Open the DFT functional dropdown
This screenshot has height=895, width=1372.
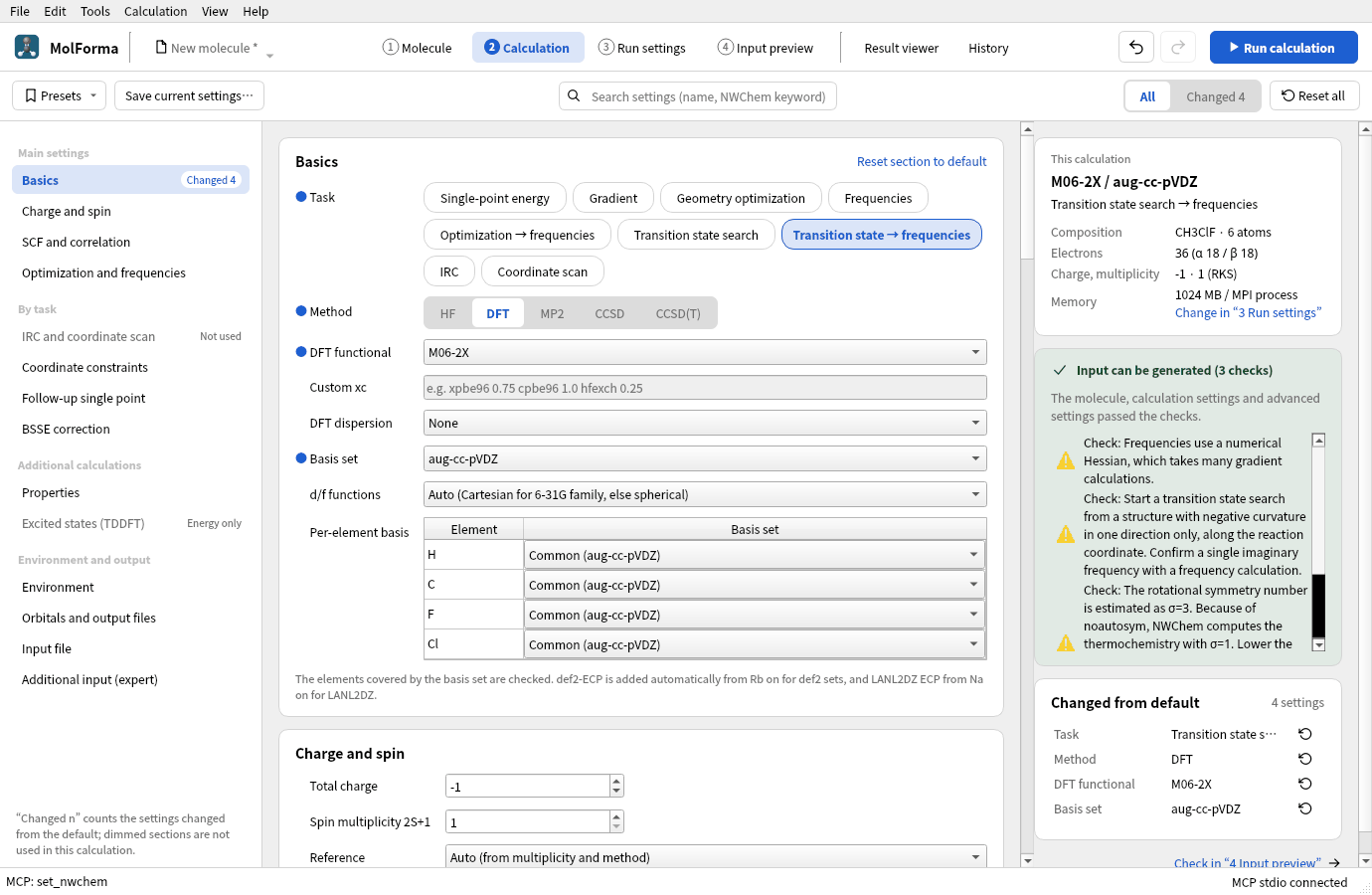tap(705, 352)
